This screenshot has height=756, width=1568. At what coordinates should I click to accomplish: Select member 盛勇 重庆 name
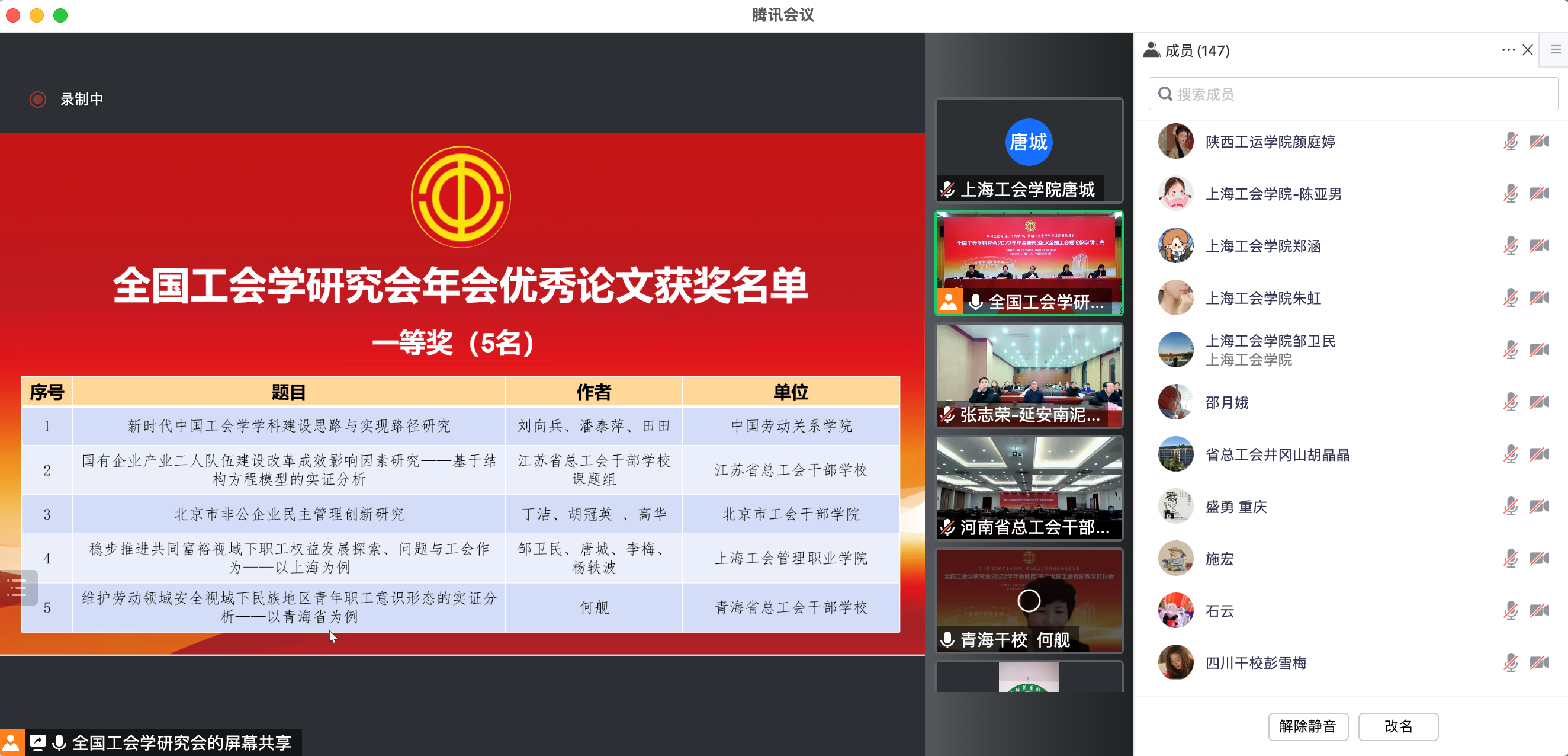tap(1236, 507)
